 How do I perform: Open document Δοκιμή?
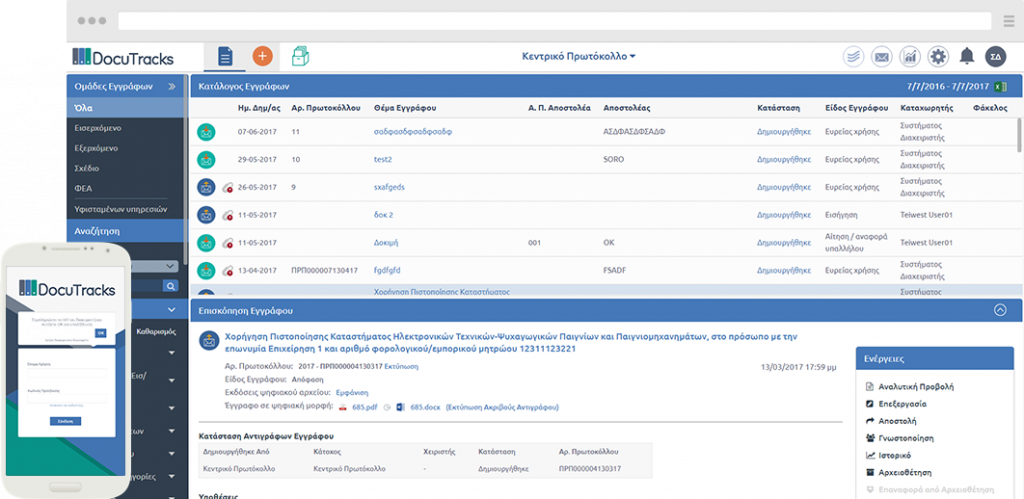point(386,243)
